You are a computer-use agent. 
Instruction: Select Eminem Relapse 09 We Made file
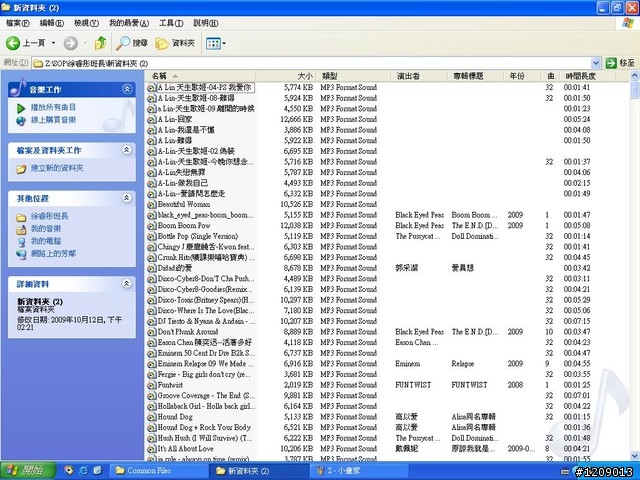[x=206, y=364]
